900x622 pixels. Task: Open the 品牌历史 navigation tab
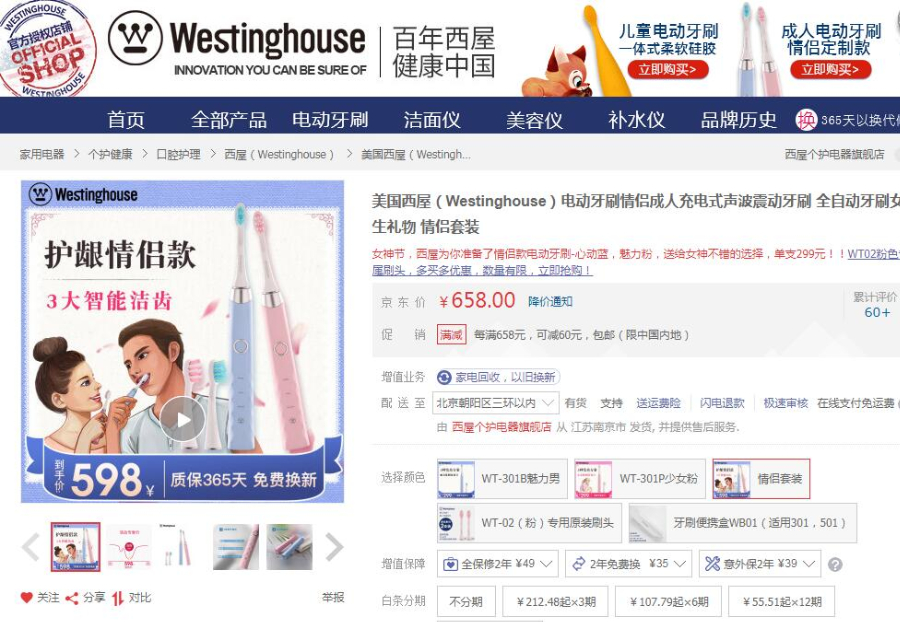tap(739, 119)
